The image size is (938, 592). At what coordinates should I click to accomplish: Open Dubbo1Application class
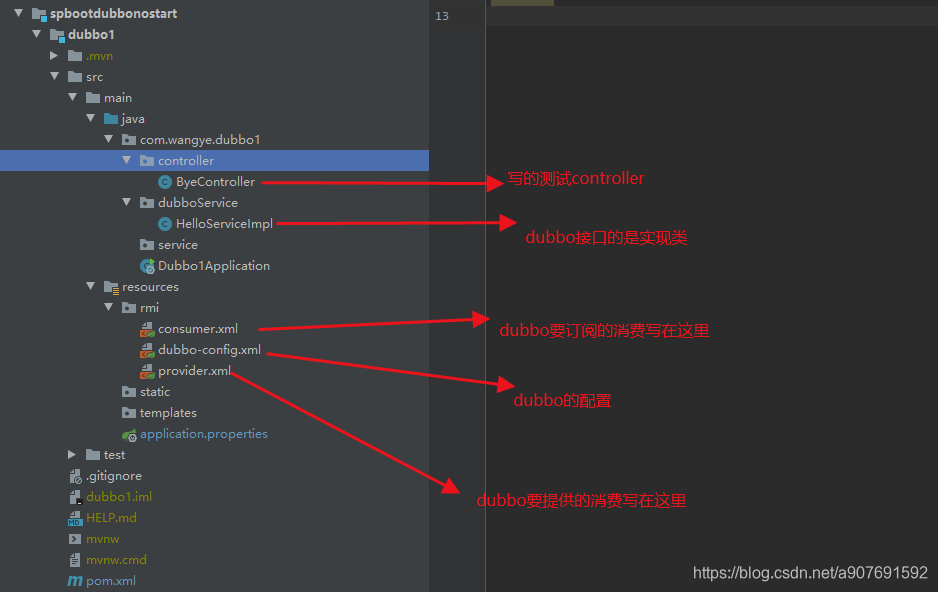(x=214, y=266)
